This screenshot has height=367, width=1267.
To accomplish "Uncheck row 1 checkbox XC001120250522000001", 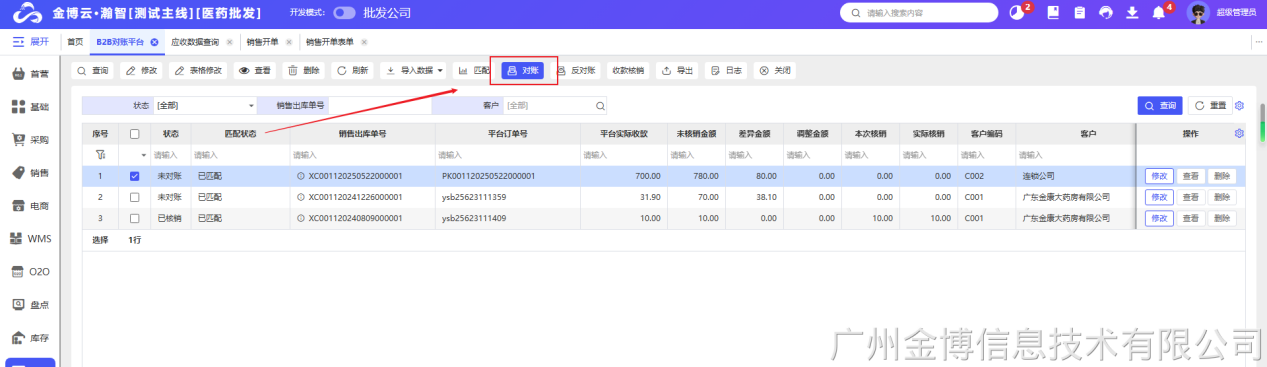I will (x=135, y=176).
